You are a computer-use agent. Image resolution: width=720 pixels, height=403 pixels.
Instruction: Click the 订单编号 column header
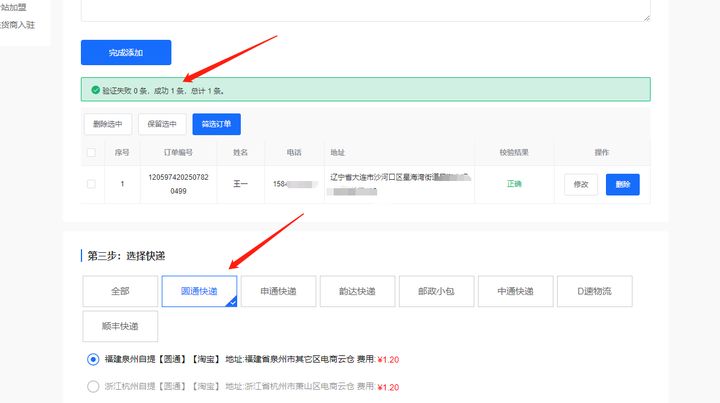[178, 152]
